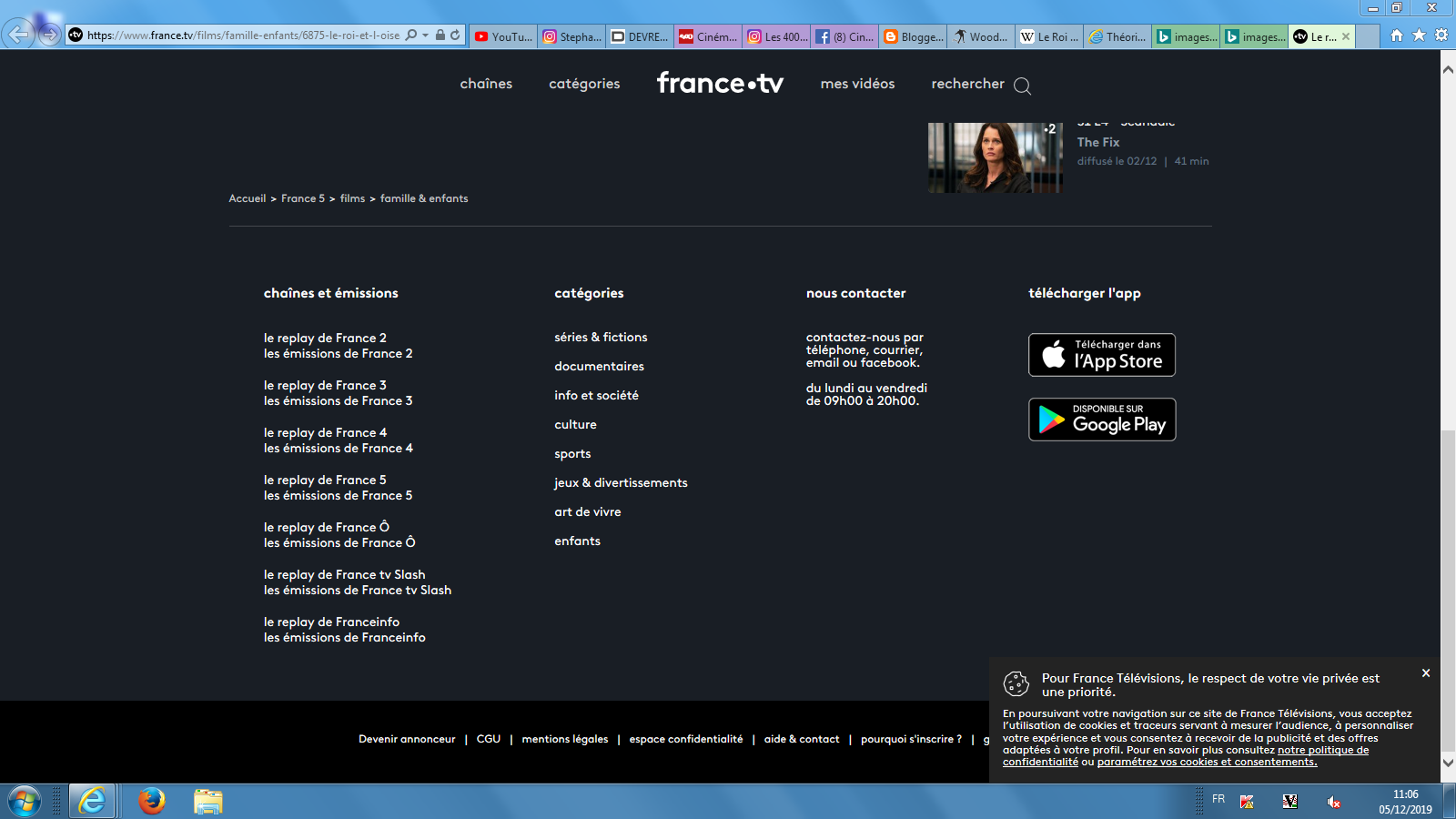This screenshot has width=1456, height=819.
Task: Open info et société category
Action: [596, 395]
